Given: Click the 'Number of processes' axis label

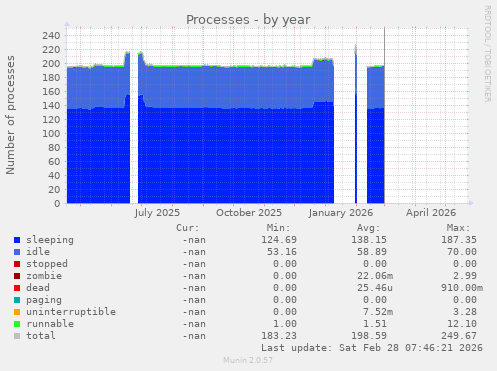Looking at the screenshot, I should [10, 115].
